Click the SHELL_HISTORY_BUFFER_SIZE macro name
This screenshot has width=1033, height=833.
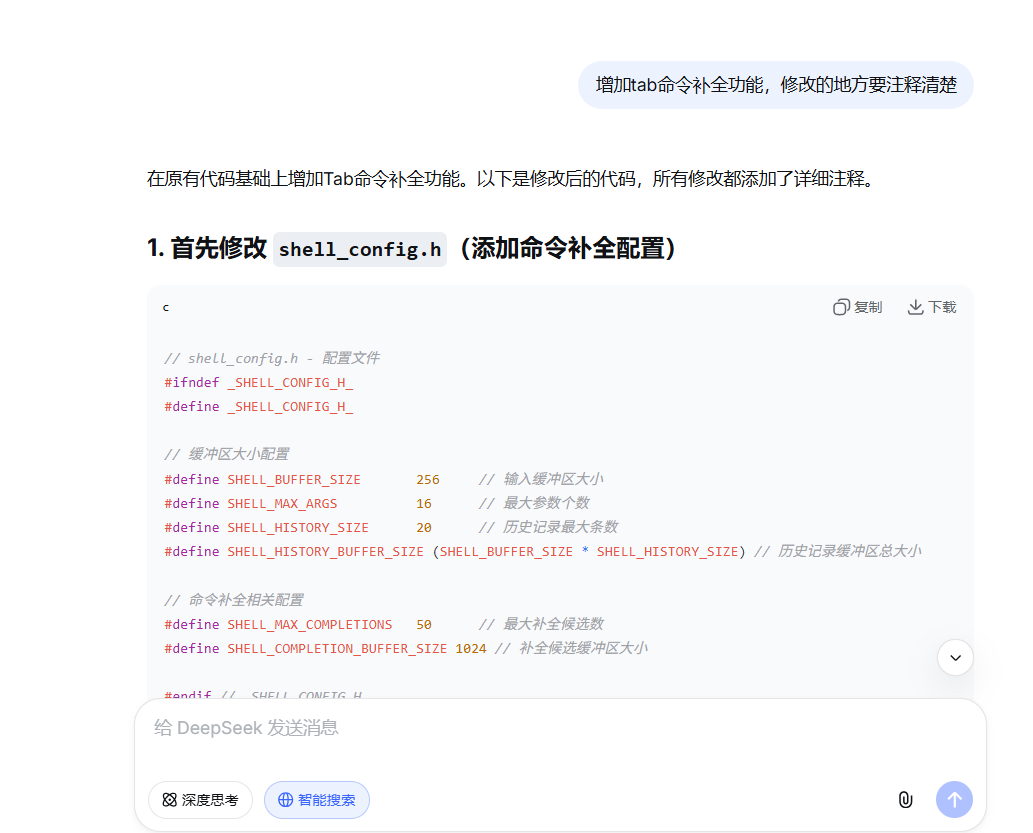(x=325, y=551)
